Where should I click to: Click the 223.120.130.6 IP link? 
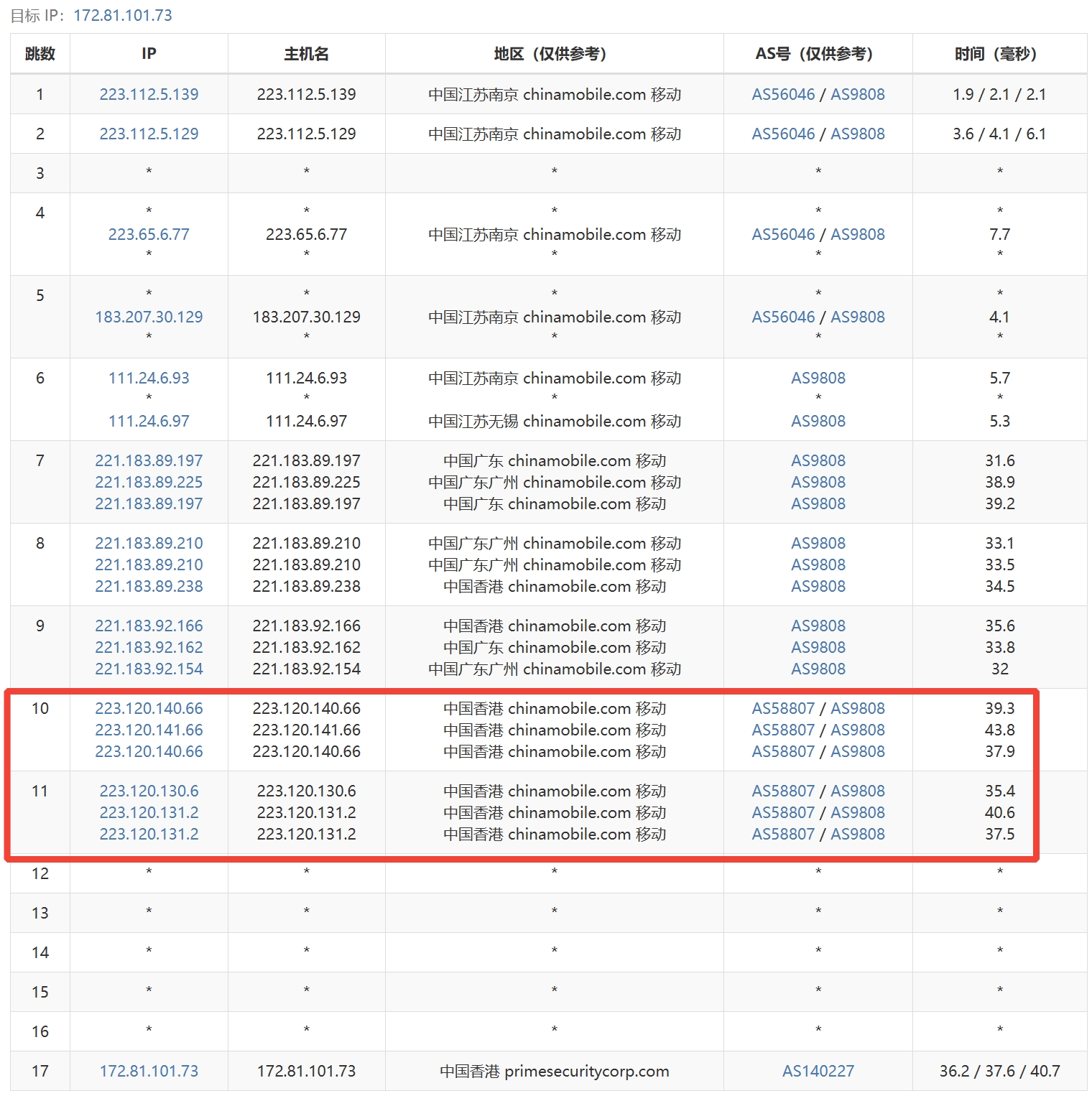pos(149,791)
